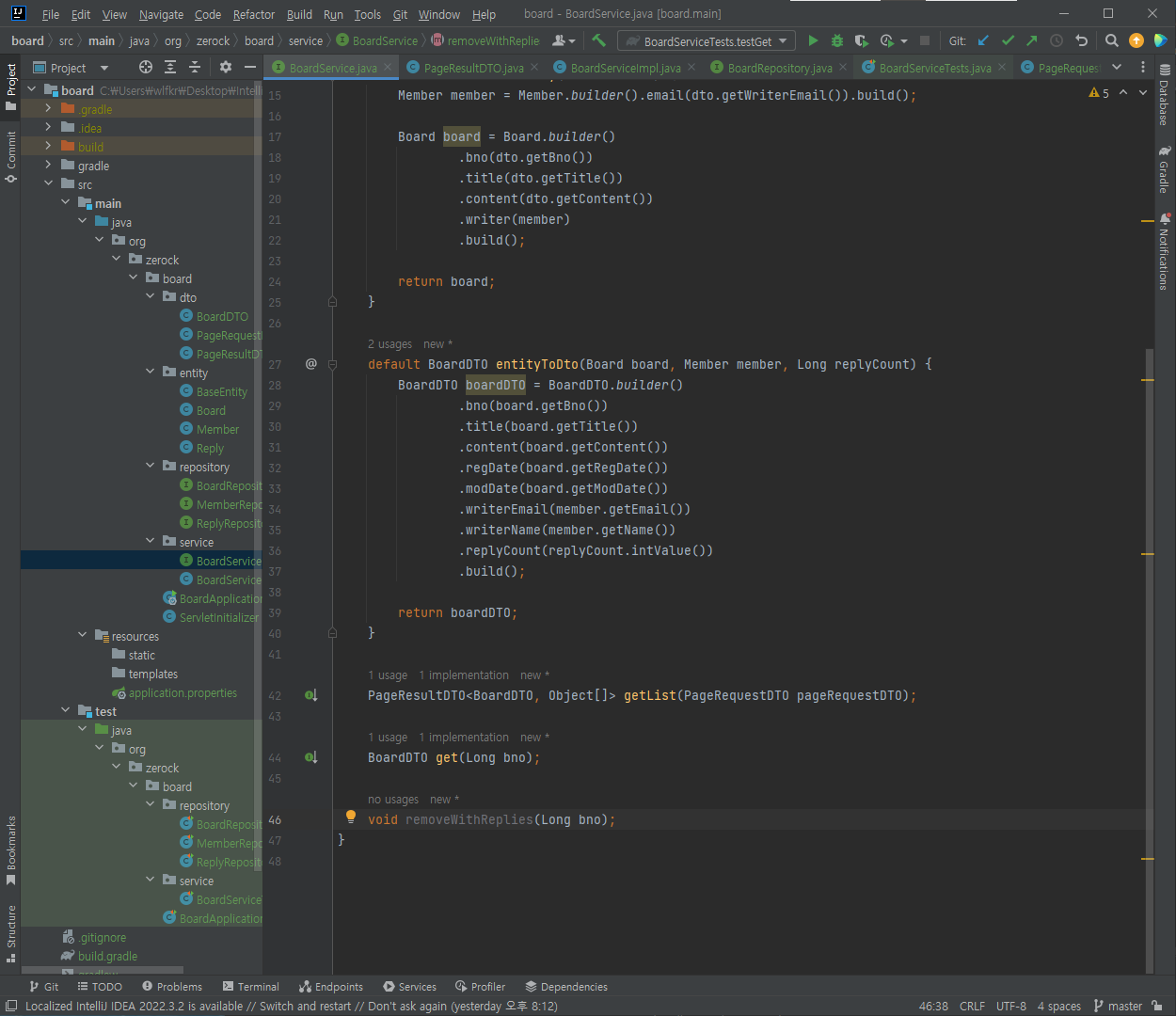Image resolution: width=1176 pixels, height=1016 pixels.
Task: Open Search Everywhere magnifier icon
Action: pos(1111,40)
